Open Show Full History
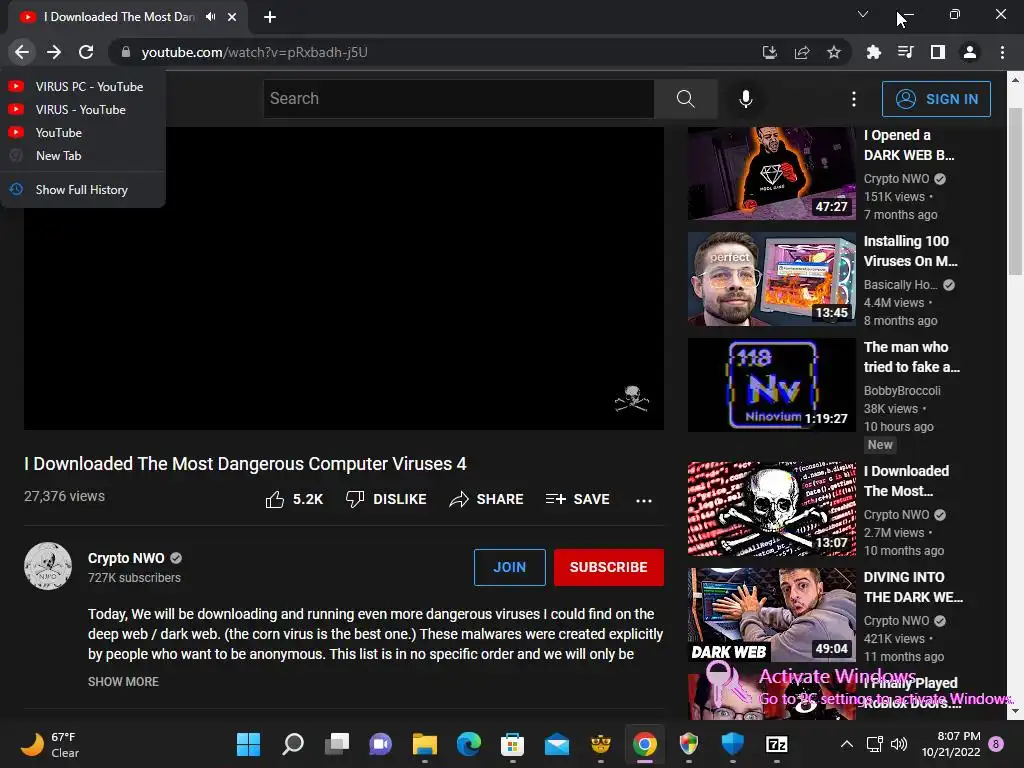The image size is (1024, 768). (82, 189)
